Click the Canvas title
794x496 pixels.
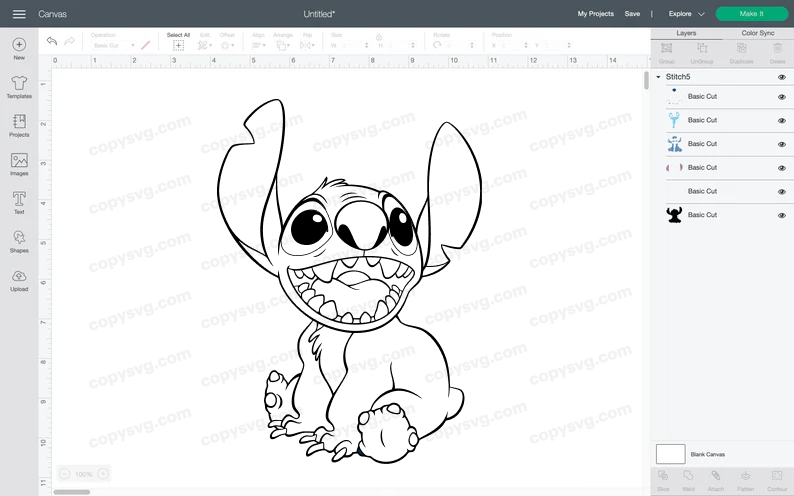[x=53, y=14]
